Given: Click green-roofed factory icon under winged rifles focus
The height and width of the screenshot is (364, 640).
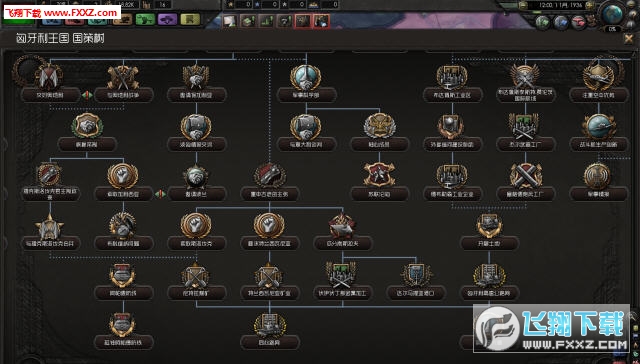Looking at the screenshot, I should [524, 126].
